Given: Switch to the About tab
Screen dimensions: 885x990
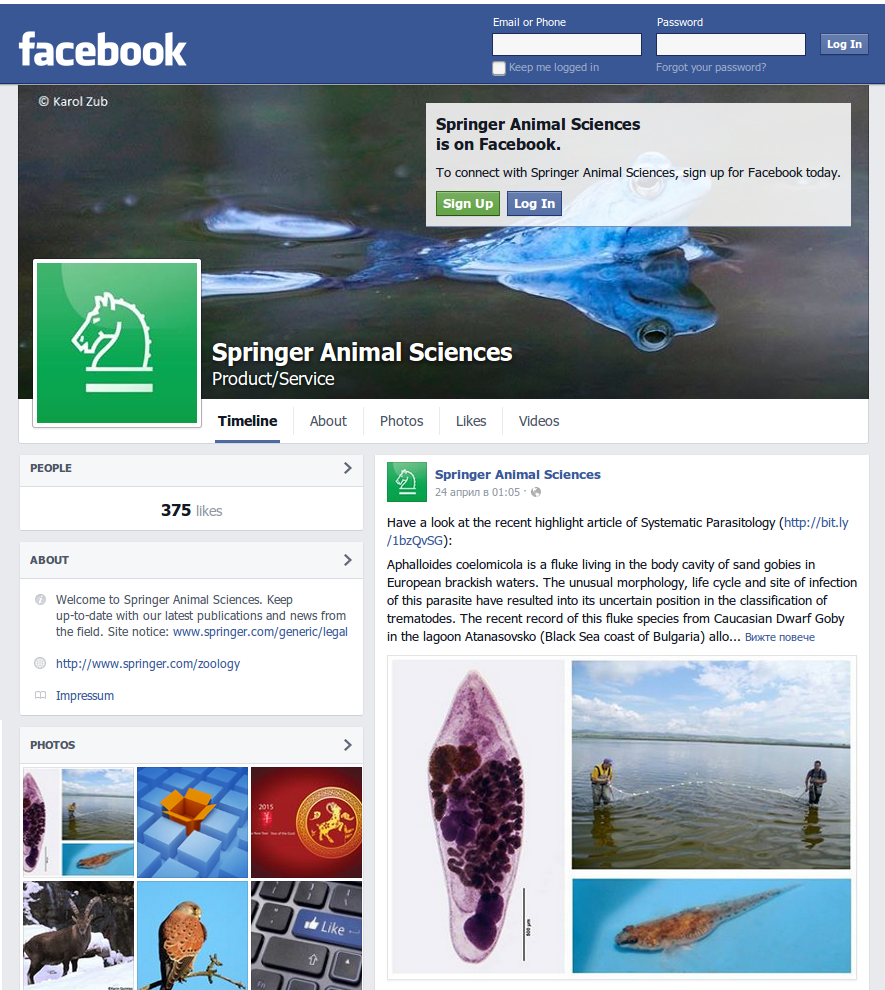Looking at the screenshot, I should click(328, 421).
